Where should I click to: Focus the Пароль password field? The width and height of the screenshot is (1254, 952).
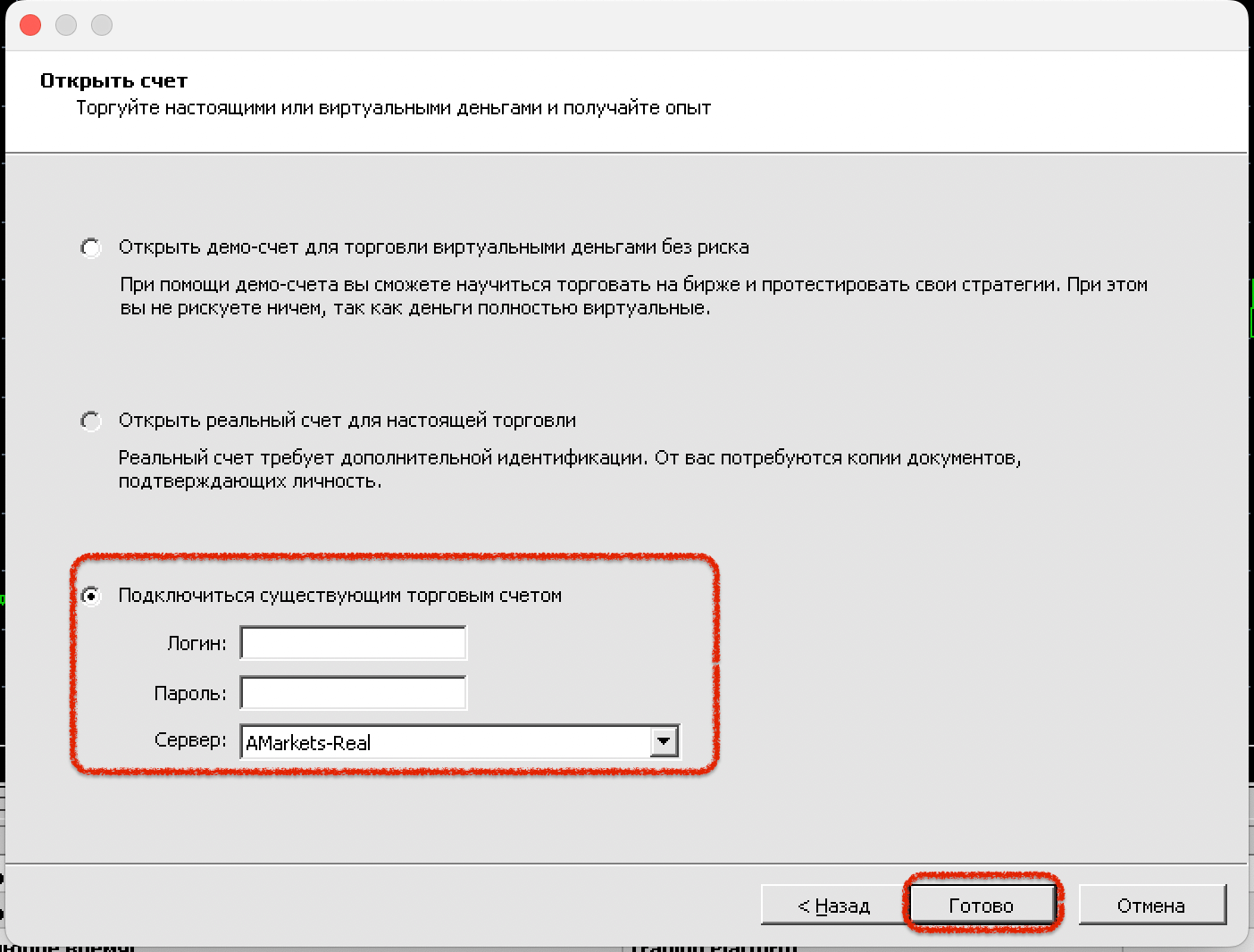pos(353,693)
